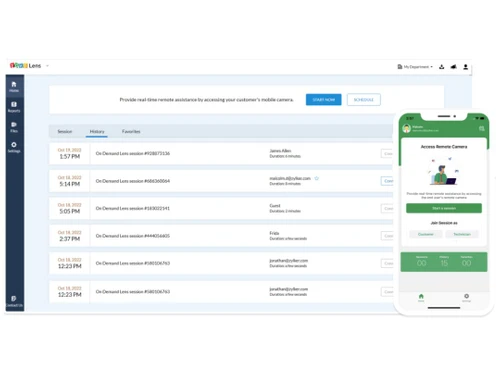Viewport: 500px width, 375px height.
Task: Tap Technician under Join Session as
Action: click(462, 234)
